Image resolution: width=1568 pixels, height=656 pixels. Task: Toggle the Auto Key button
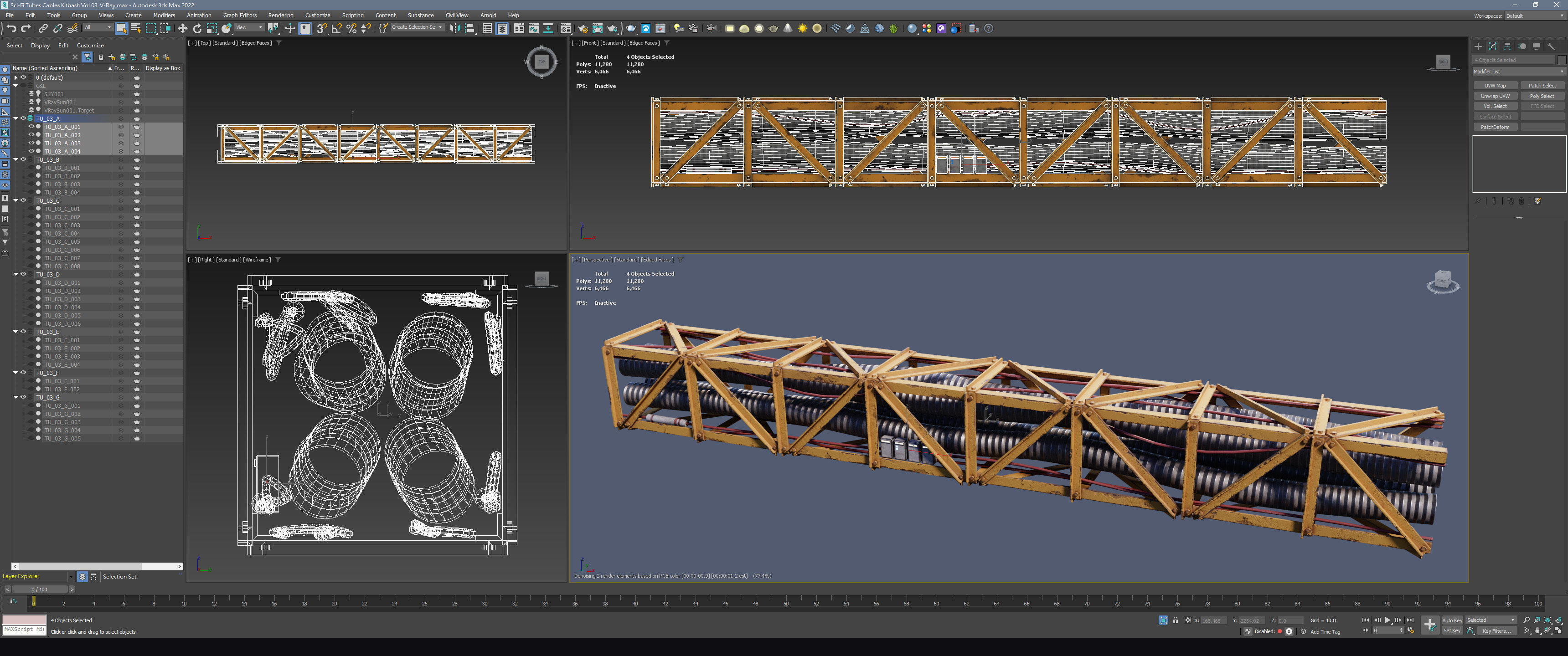[1452, 620]
